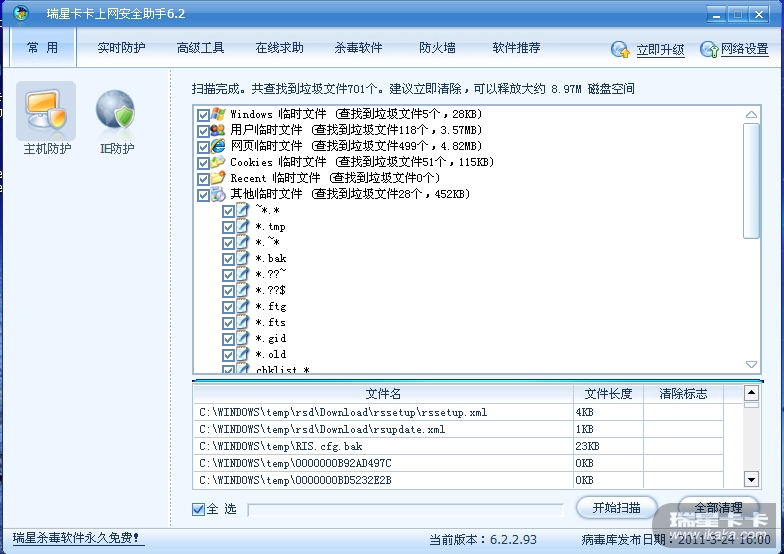
Task: Open the 杀毒软件 tab
Action: (358, 48)
